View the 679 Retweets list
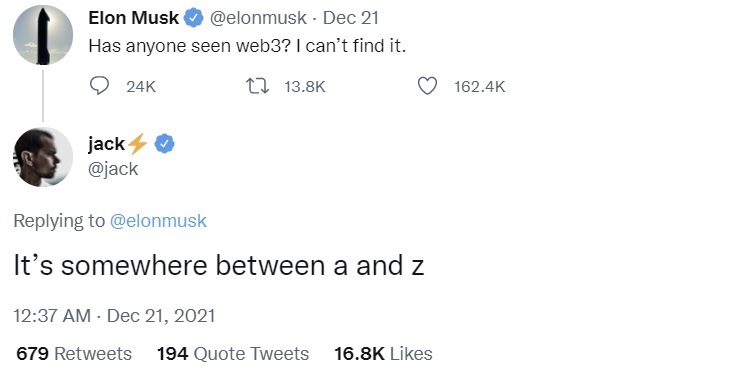Screen dimensions: 731x380 tap(74, 353)
